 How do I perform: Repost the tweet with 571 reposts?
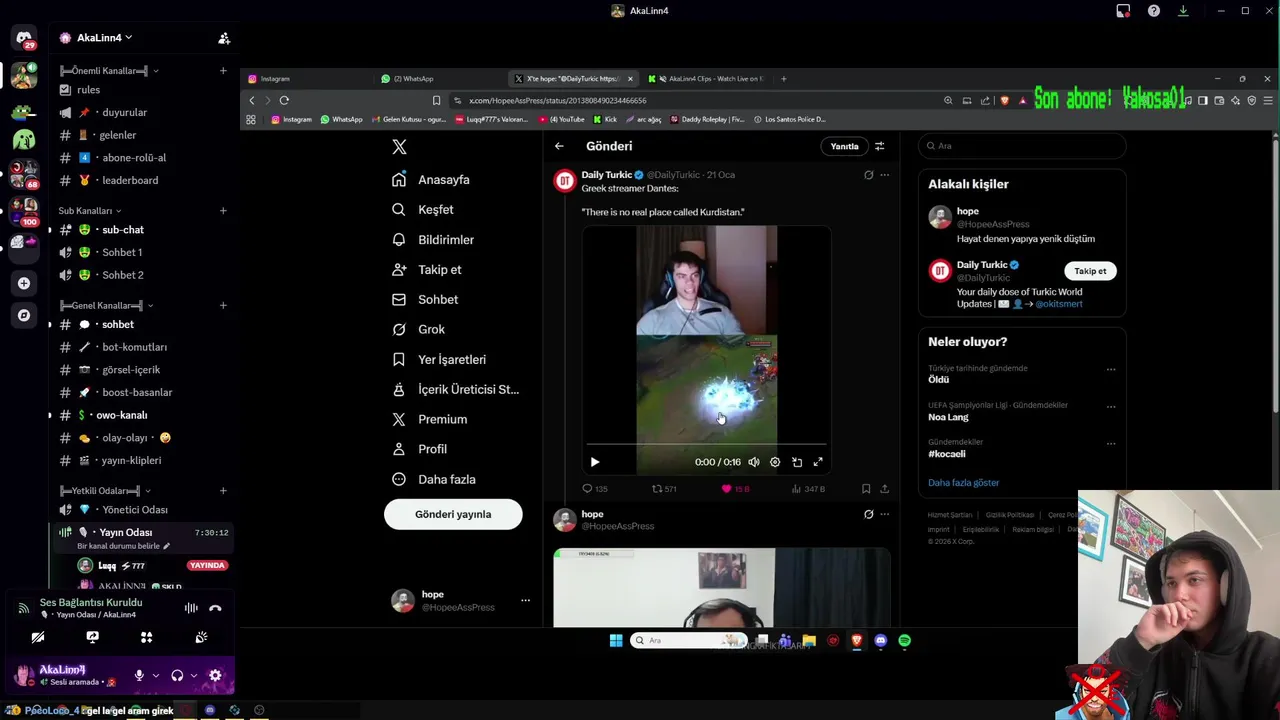(x=665, y=489)
